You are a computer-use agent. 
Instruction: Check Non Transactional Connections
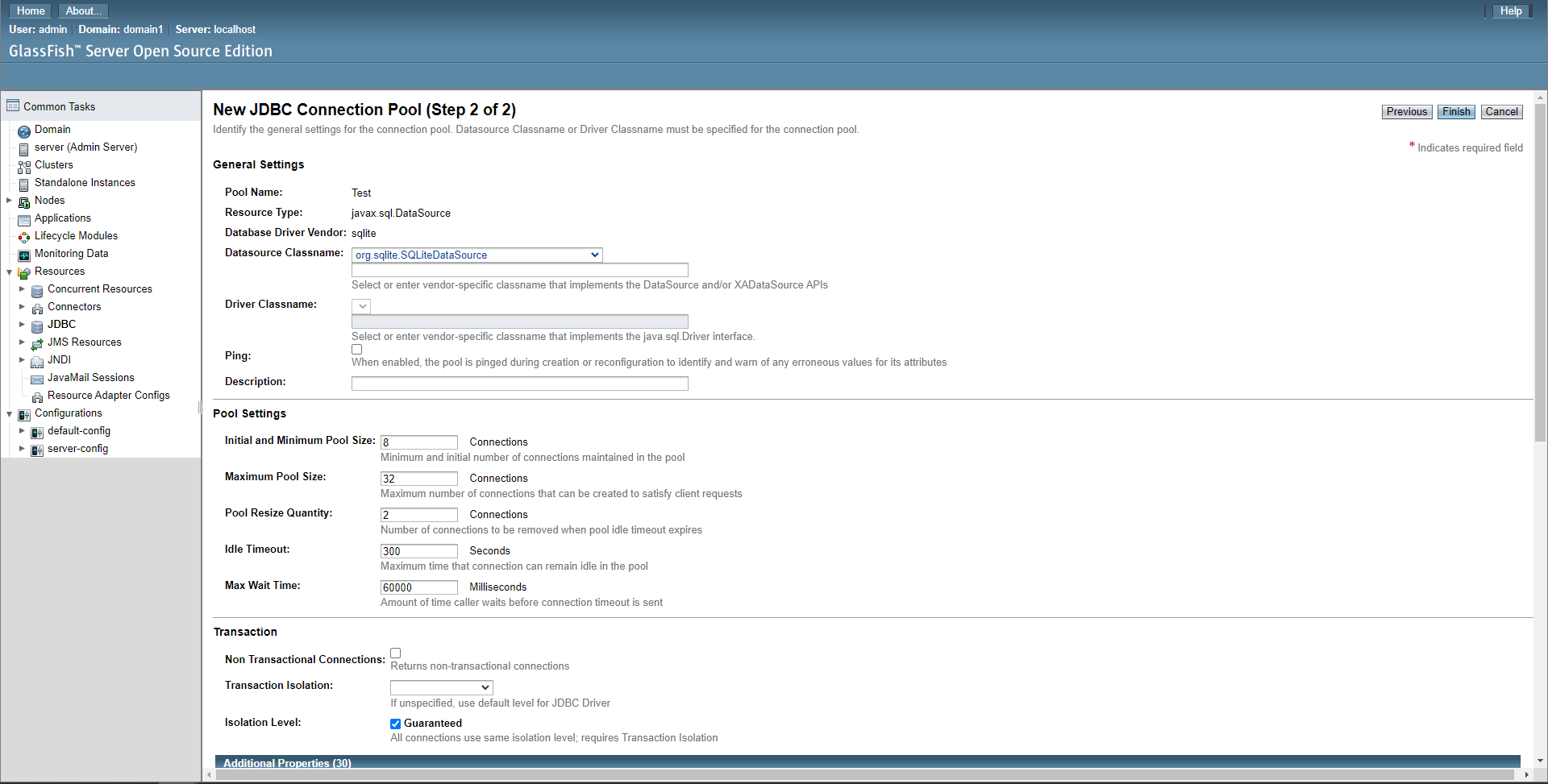[395, 653]
